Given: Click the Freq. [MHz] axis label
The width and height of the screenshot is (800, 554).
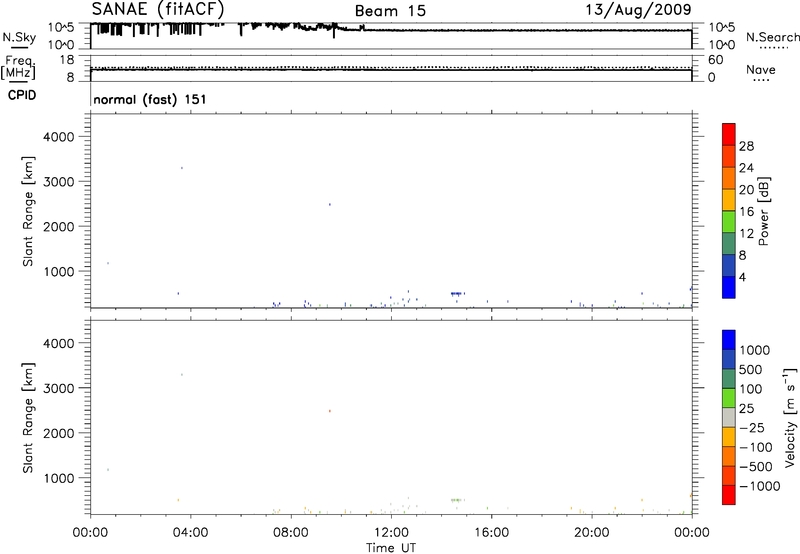Looking at the screenshot, I should point(18,67).
